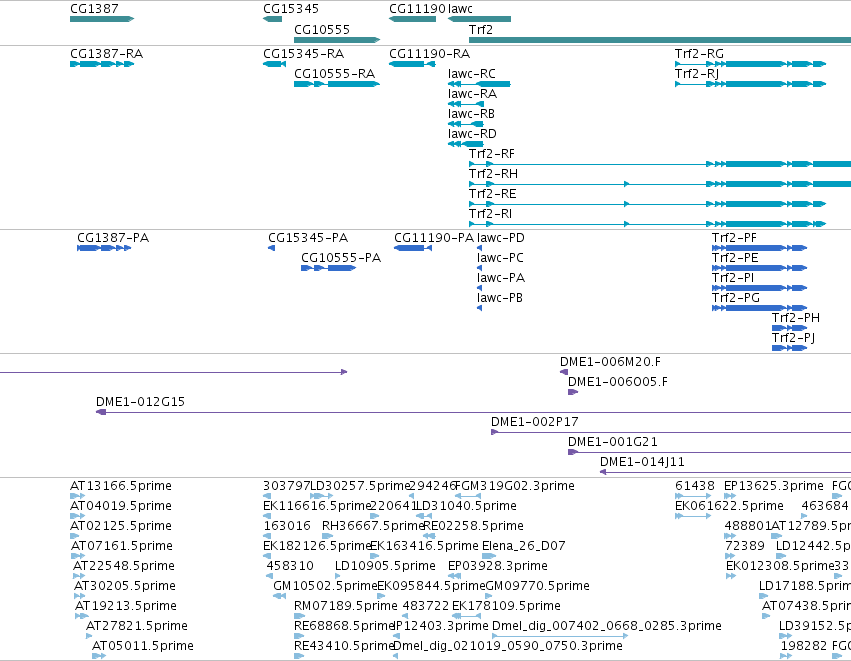The image size is (851, 661).
Task: Select Dmel_dig_007402_0668_0285.3prime label
Action: pyautogui.click(x=607, y=626)
